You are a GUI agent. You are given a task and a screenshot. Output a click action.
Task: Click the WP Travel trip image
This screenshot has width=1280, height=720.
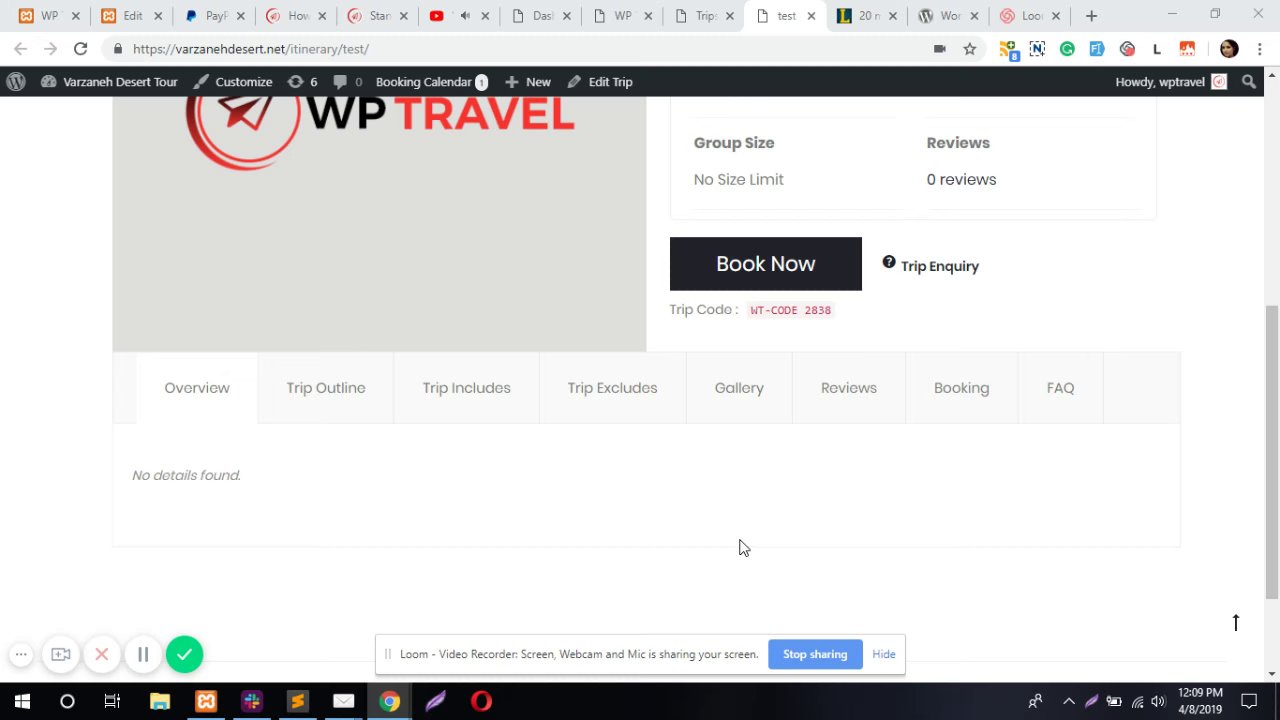pyautogui.click(x=379, y=224)
